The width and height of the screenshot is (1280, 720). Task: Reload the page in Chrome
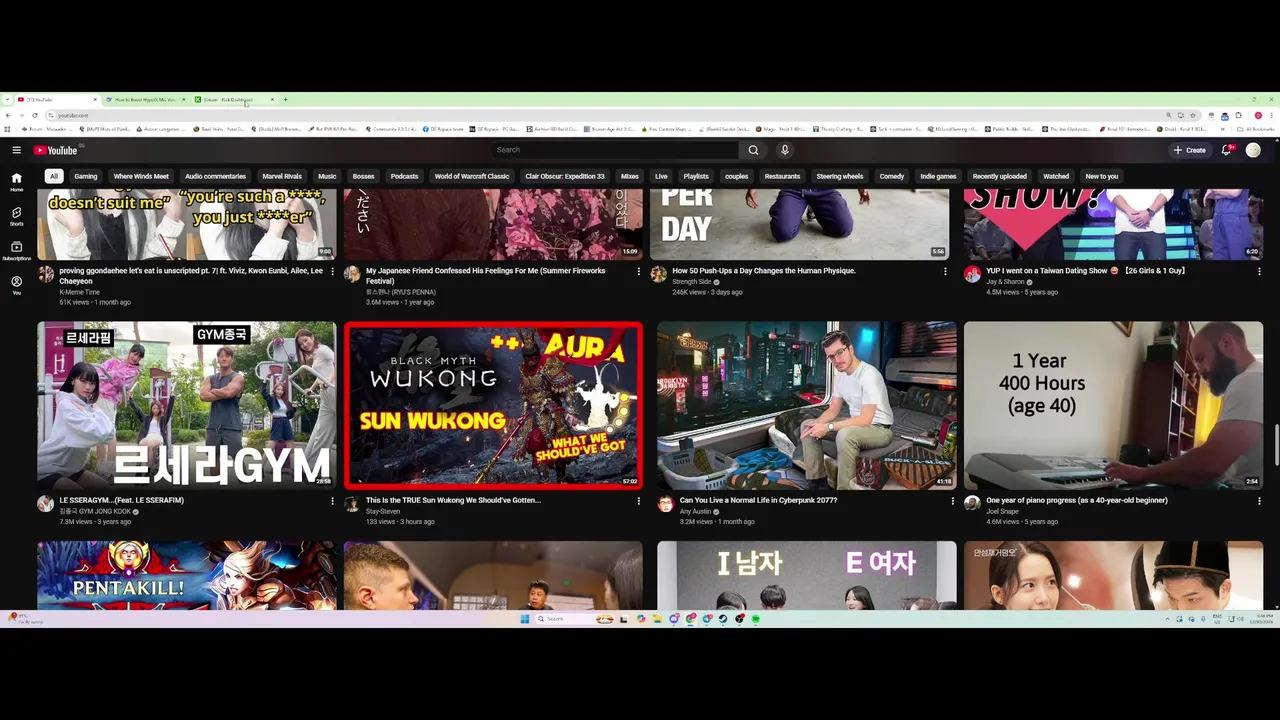[x=35, y=115]
